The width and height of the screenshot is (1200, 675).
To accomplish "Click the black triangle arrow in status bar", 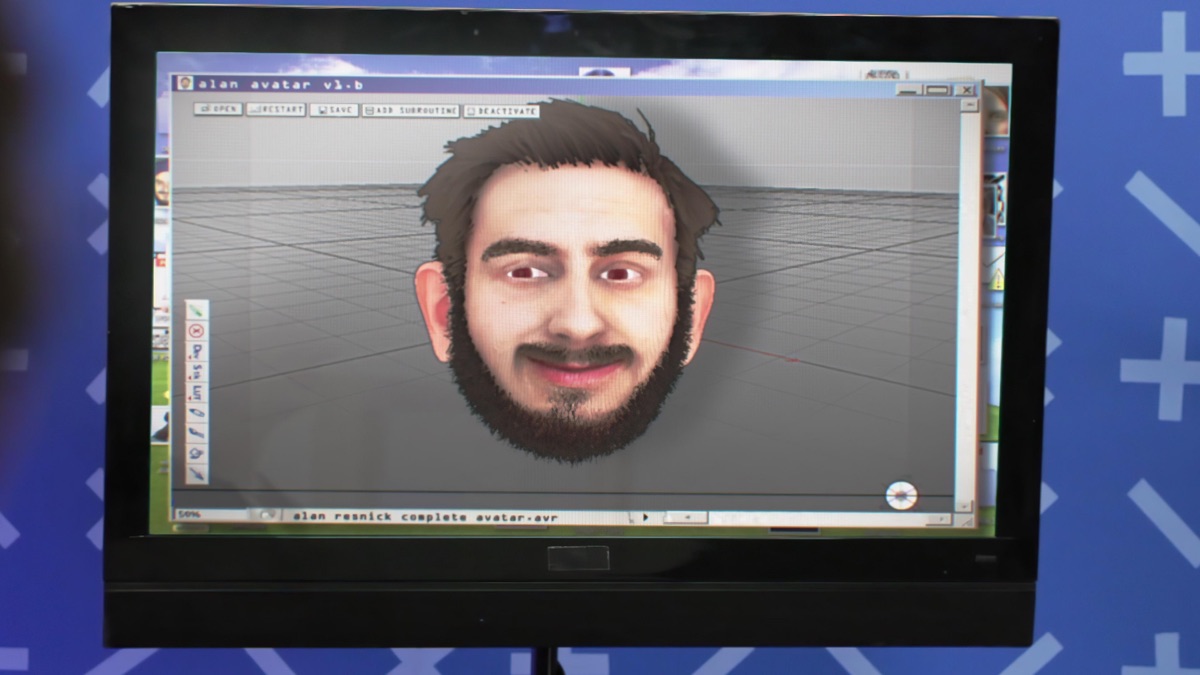I will point(646,517).
